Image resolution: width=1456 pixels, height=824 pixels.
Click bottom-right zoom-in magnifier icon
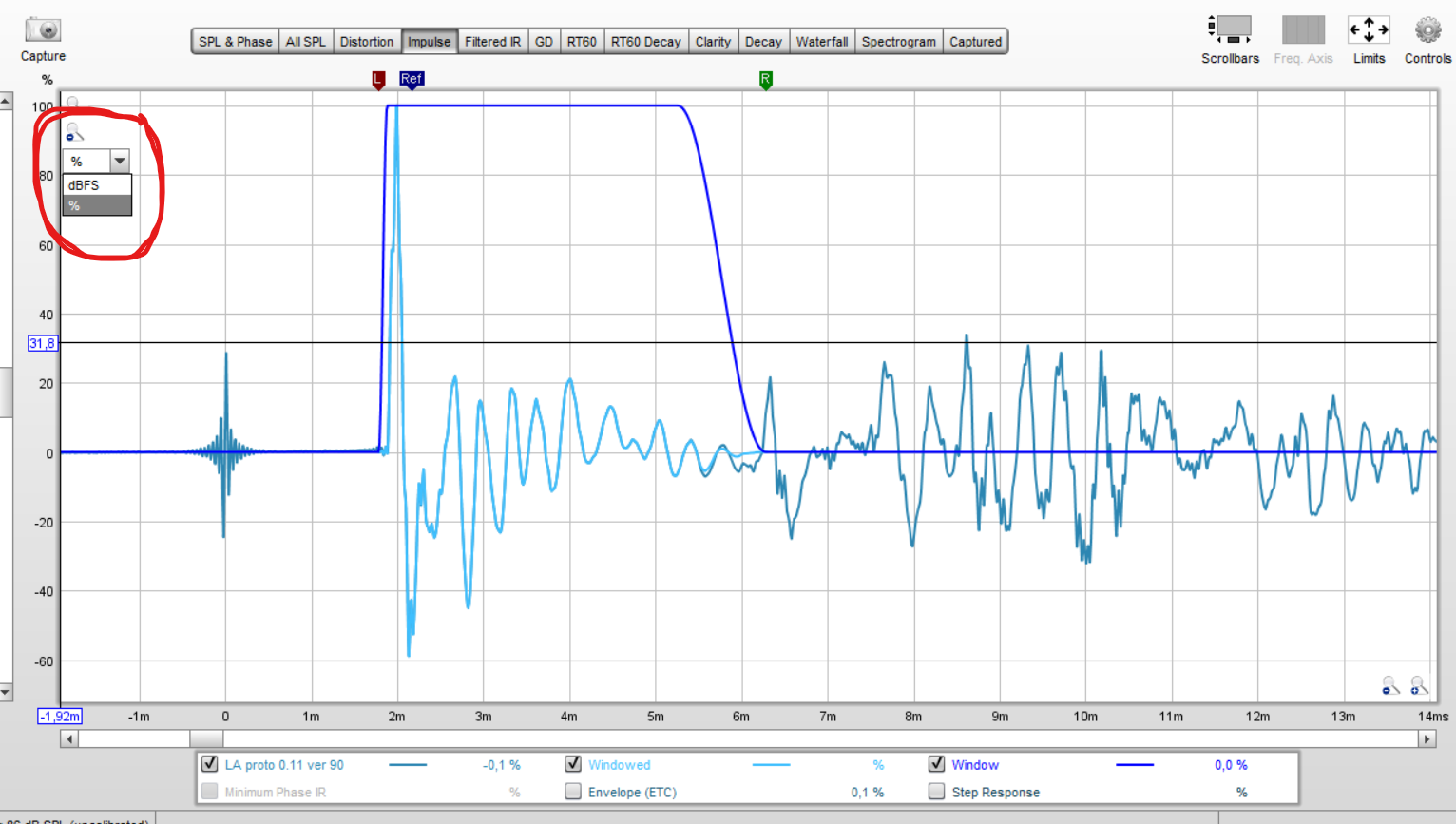1419,685
